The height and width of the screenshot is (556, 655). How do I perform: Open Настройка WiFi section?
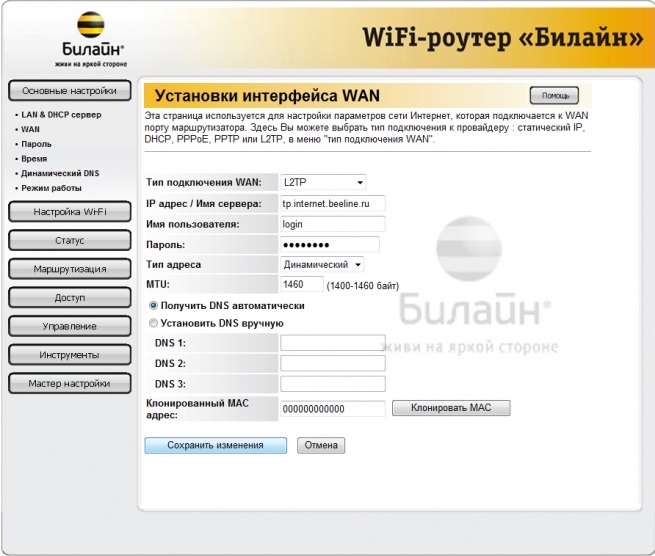(x=69, y=212)
